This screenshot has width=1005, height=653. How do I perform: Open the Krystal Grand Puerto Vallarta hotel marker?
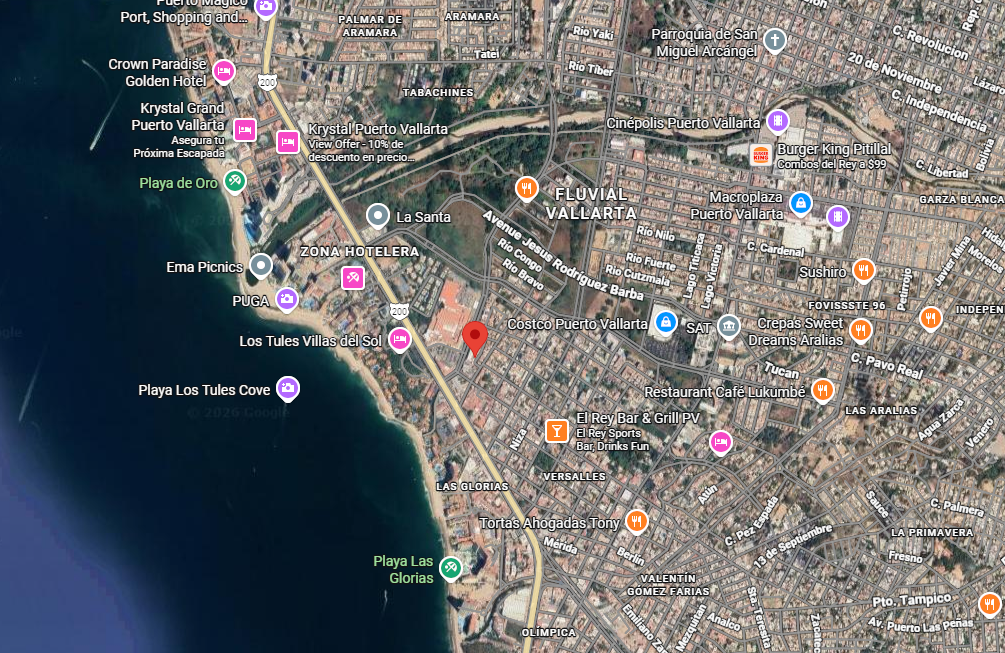[x=245, y=130]
